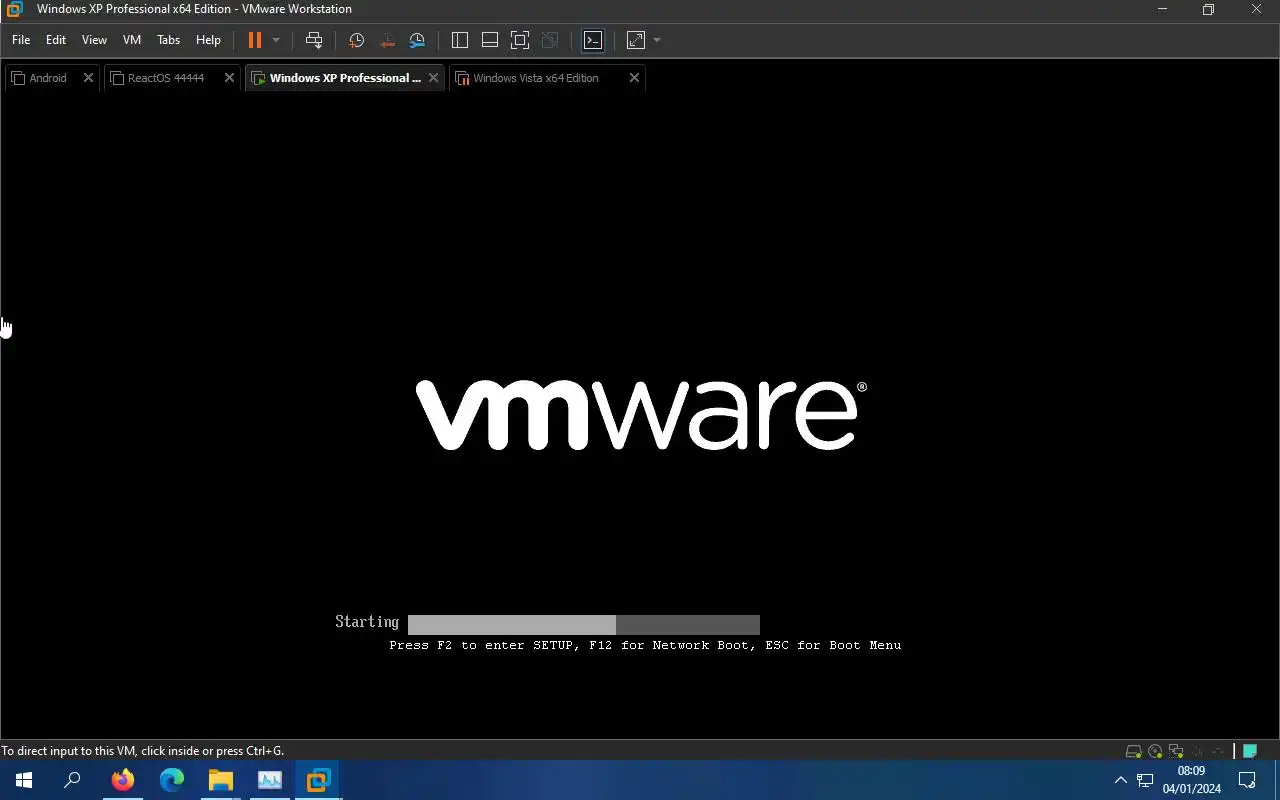Screen dimensions: 1280x800
Task: Toggle the library sidebar panel
Action: click(x=460, y=40)
